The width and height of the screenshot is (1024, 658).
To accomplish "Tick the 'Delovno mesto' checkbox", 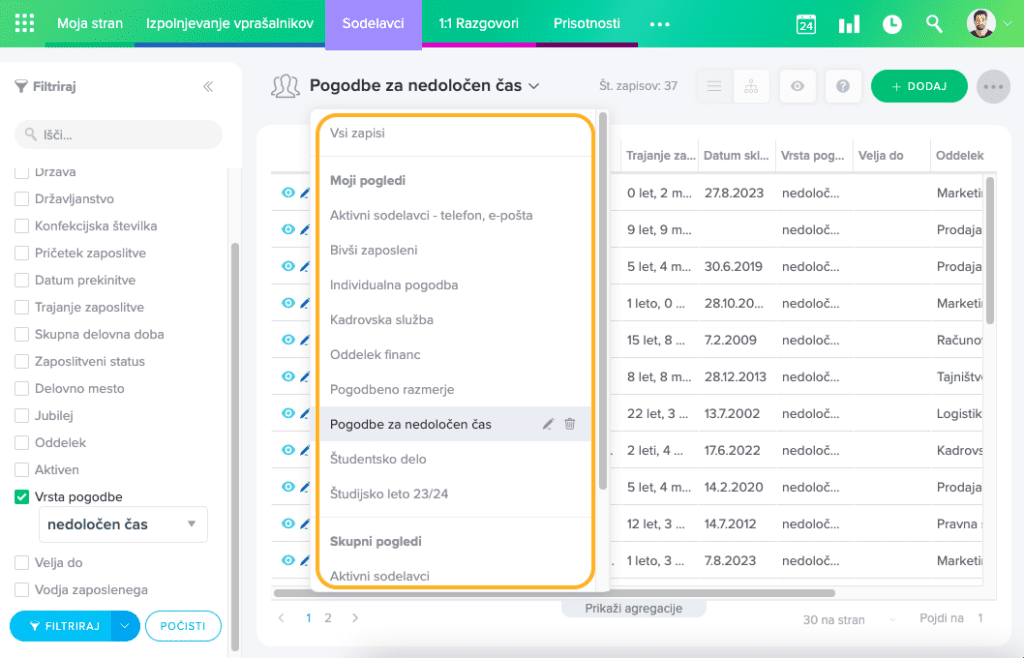I will coord(22,389).
